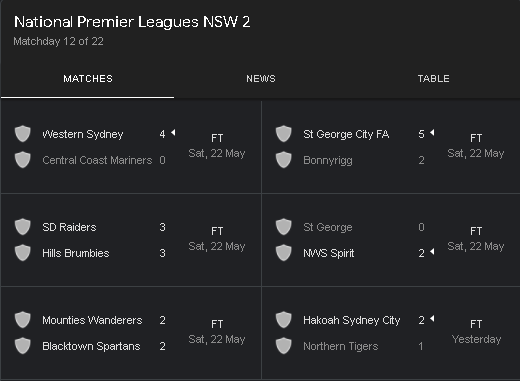Click the Blacktown Spartans team crest

23,346
